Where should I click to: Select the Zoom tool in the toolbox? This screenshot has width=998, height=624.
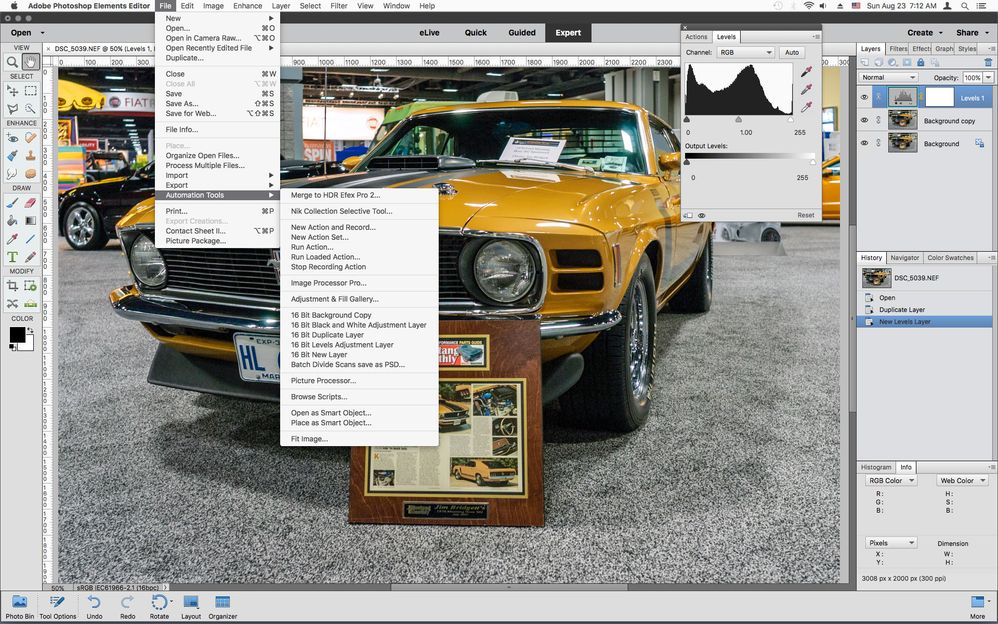(12, 61)
